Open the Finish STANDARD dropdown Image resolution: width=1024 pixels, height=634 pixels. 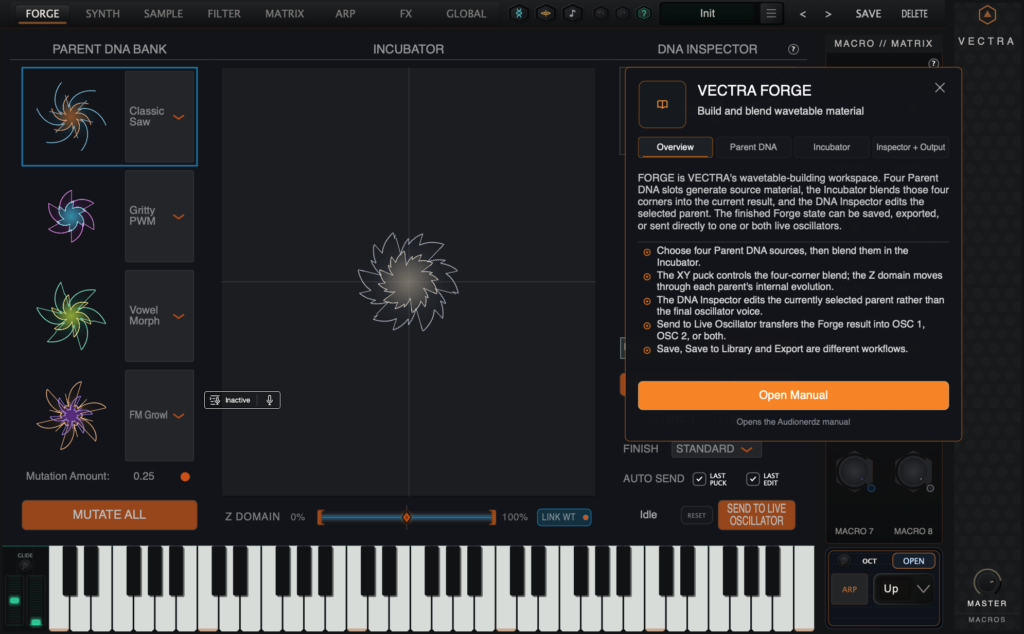click(716, 449)
